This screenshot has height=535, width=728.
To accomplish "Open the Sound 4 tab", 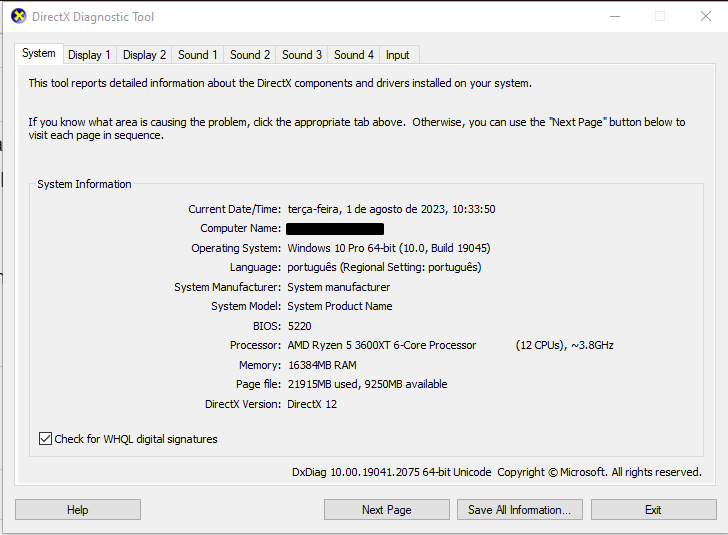I will (354, 55).
